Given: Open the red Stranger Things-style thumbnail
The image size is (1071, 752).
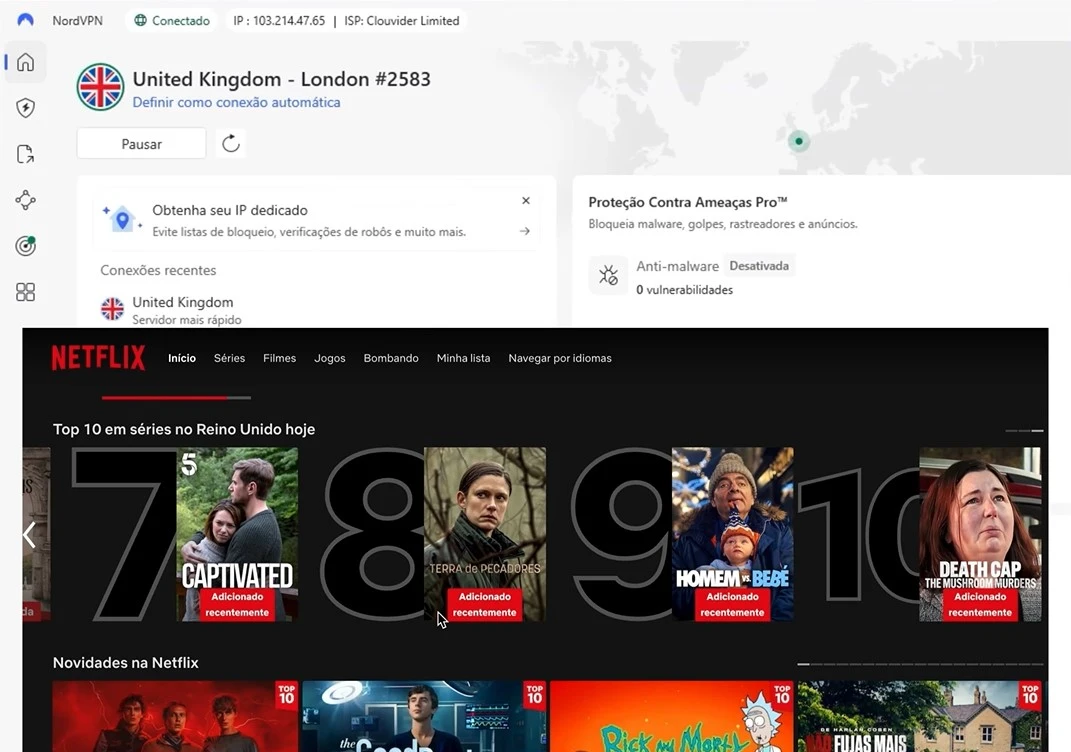Looking at the screenshot, I should pos(176,716).
